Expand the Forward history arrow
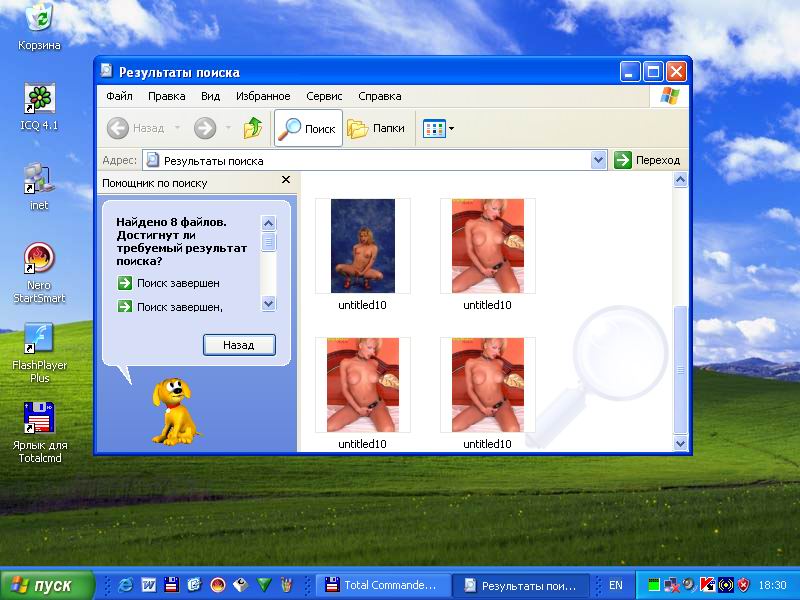Screen dimensions: 800x600 [228, 128]
